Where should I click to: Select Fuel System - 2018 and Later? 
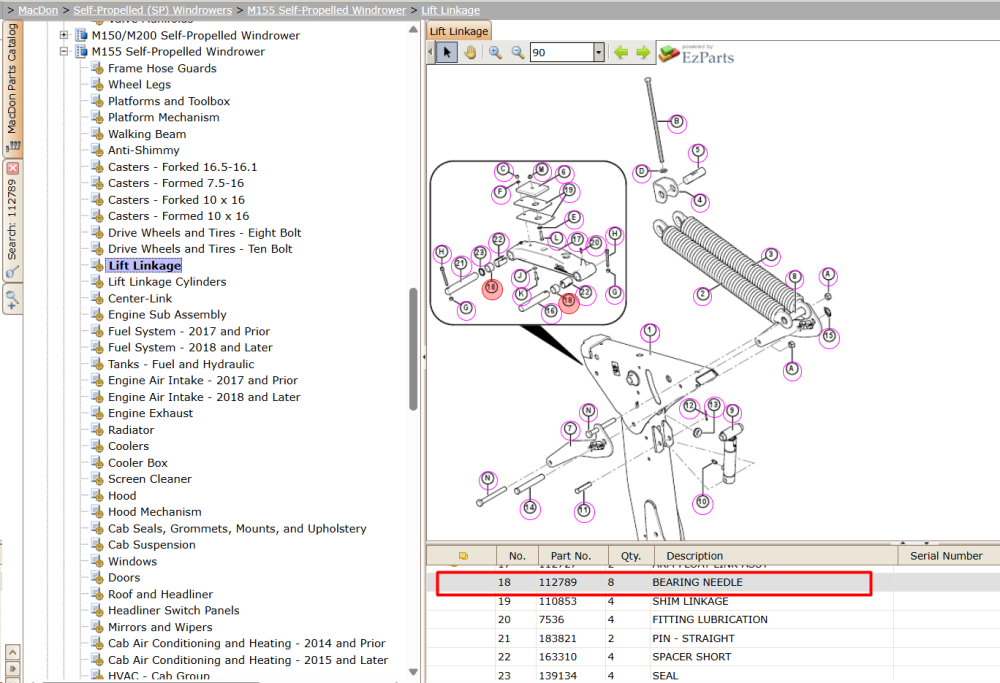190,347
